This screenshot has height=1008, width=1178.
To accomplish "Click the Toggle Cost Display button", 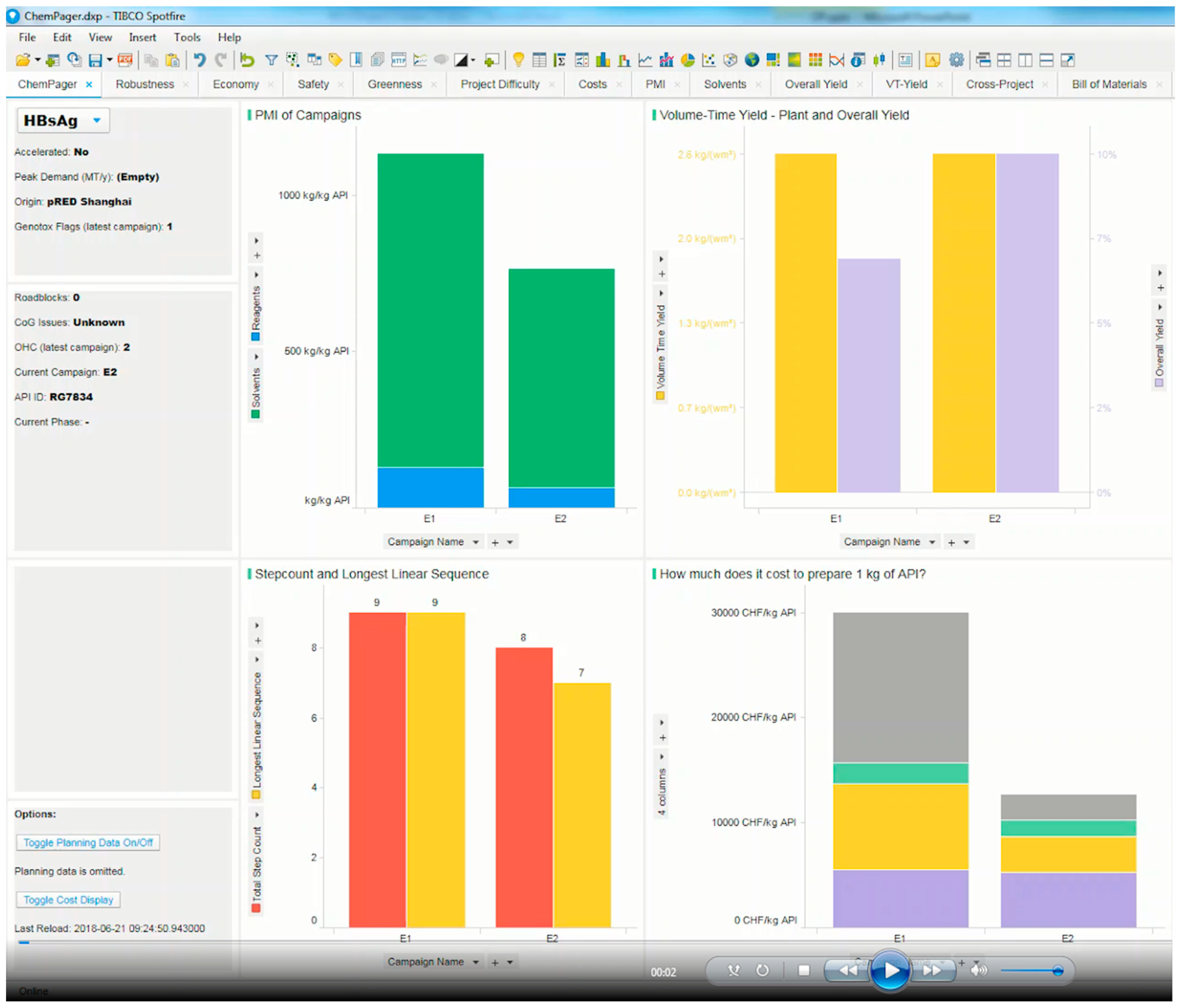I will (68, 900).
